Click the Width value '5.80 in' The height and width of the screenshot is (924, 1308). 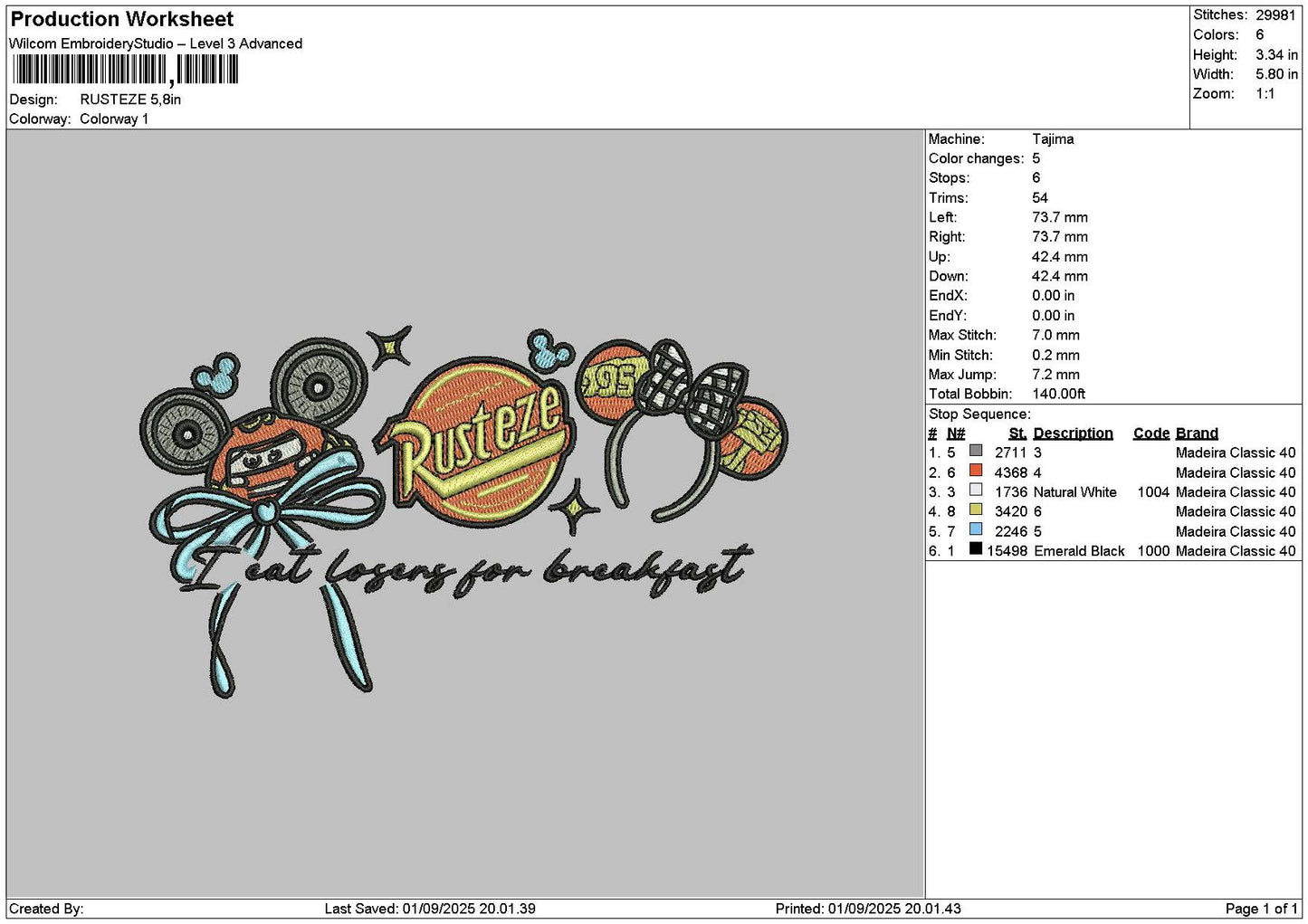point(1276,74)
